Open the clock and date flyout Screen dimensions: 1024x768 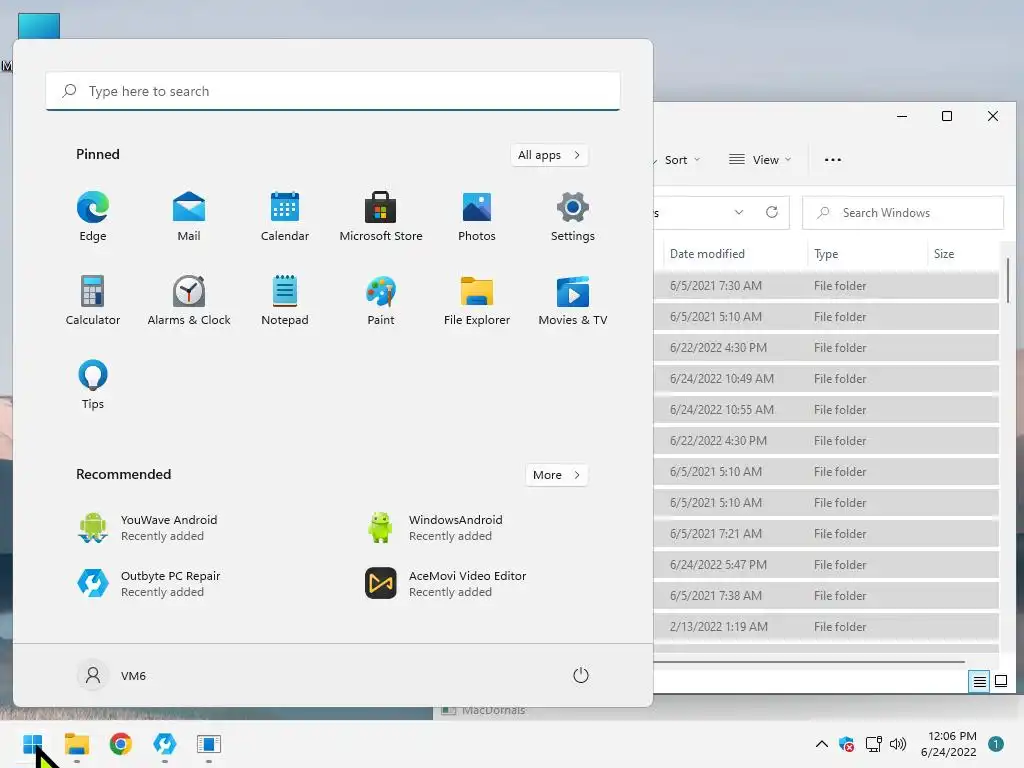[x=949, y=744]
